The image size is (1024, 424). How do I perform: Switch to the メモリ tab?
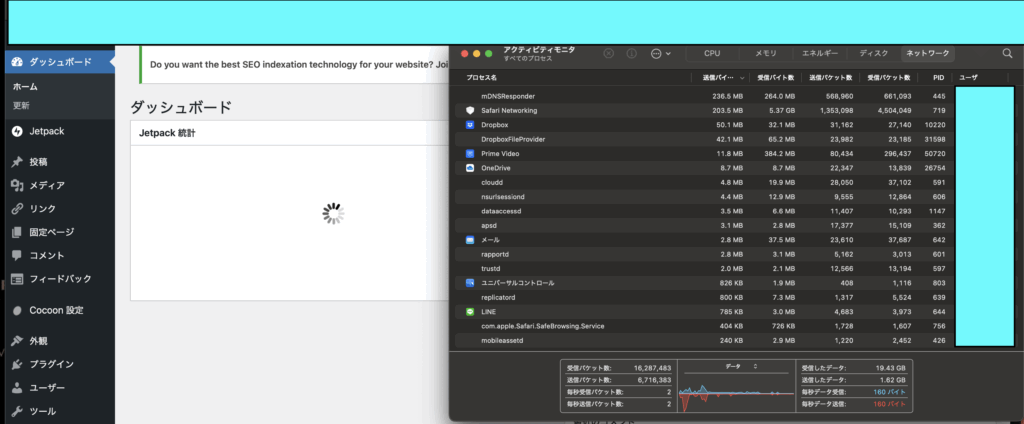766,54
